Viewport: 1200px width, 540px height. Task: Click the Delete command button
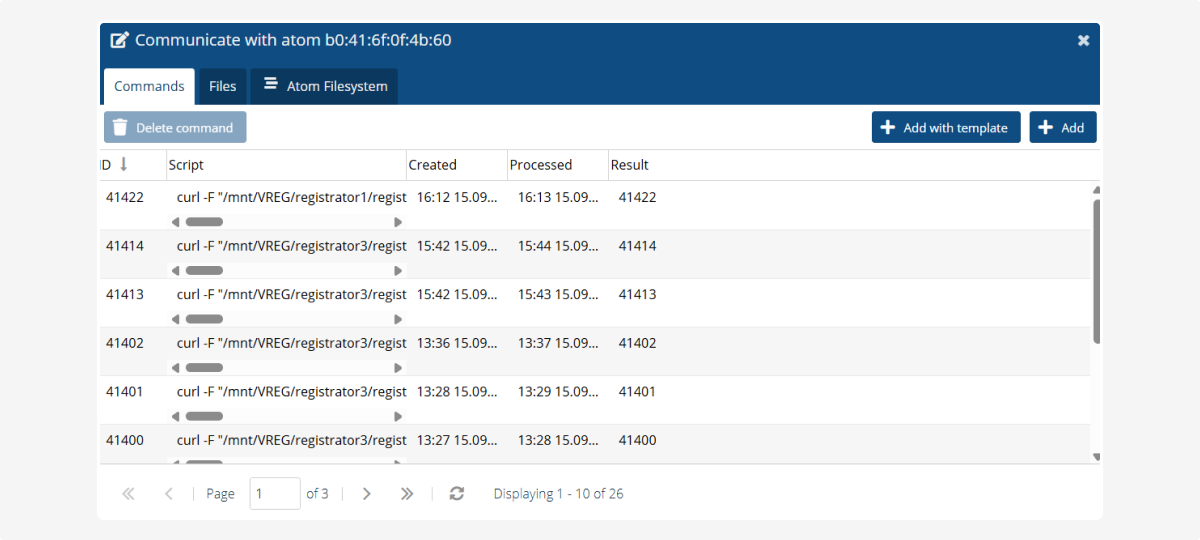point(175,128)
